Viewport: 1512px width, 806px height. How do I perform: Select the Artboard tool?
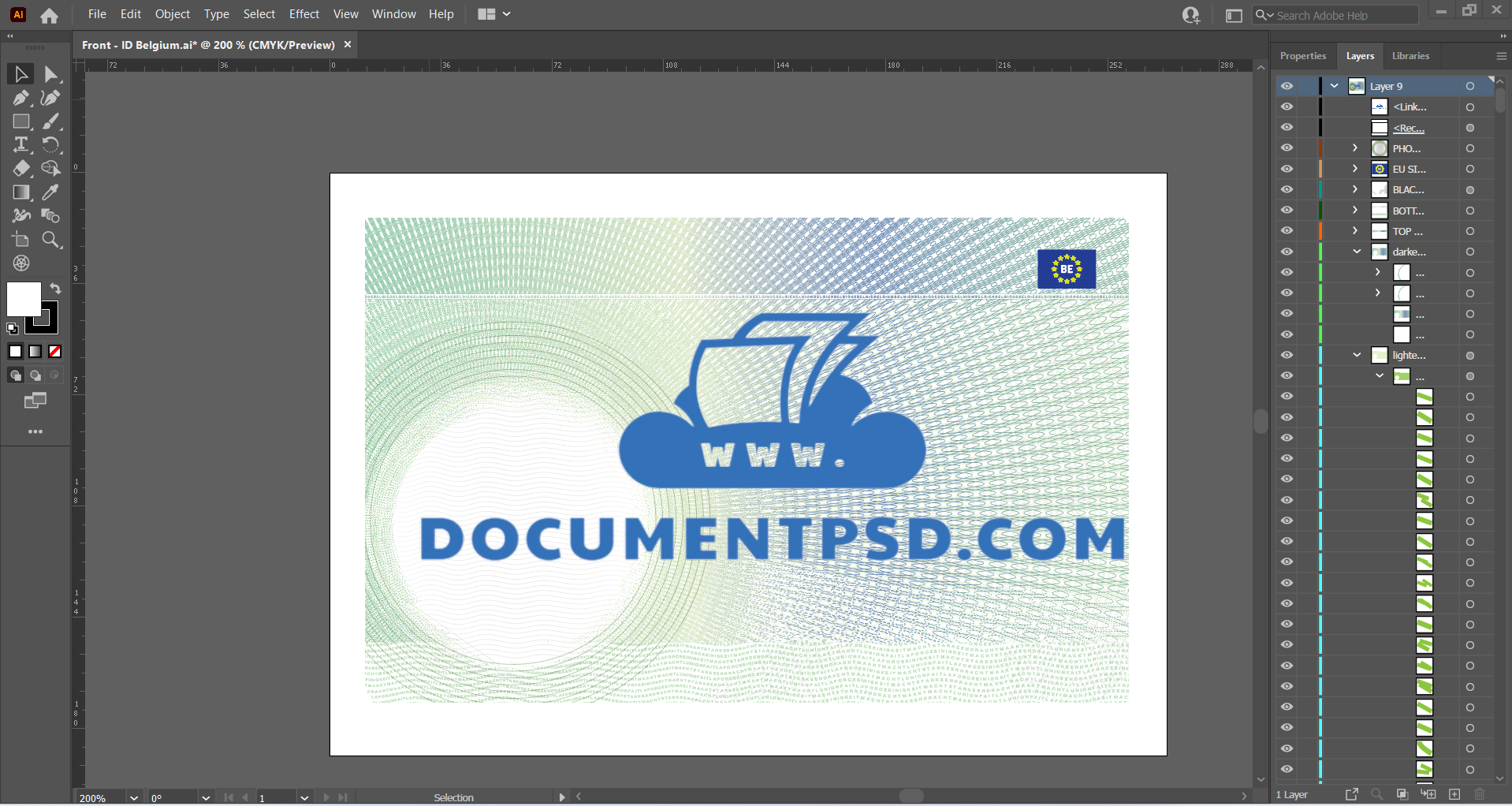(21, 240)
